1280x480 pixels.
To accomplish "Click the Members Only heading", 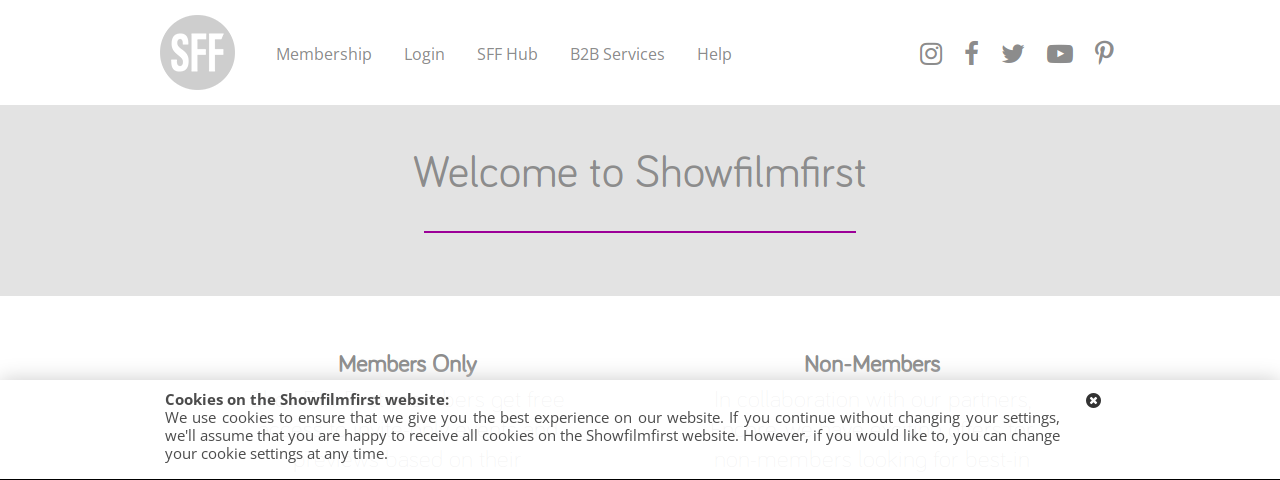I will (407, 364).
